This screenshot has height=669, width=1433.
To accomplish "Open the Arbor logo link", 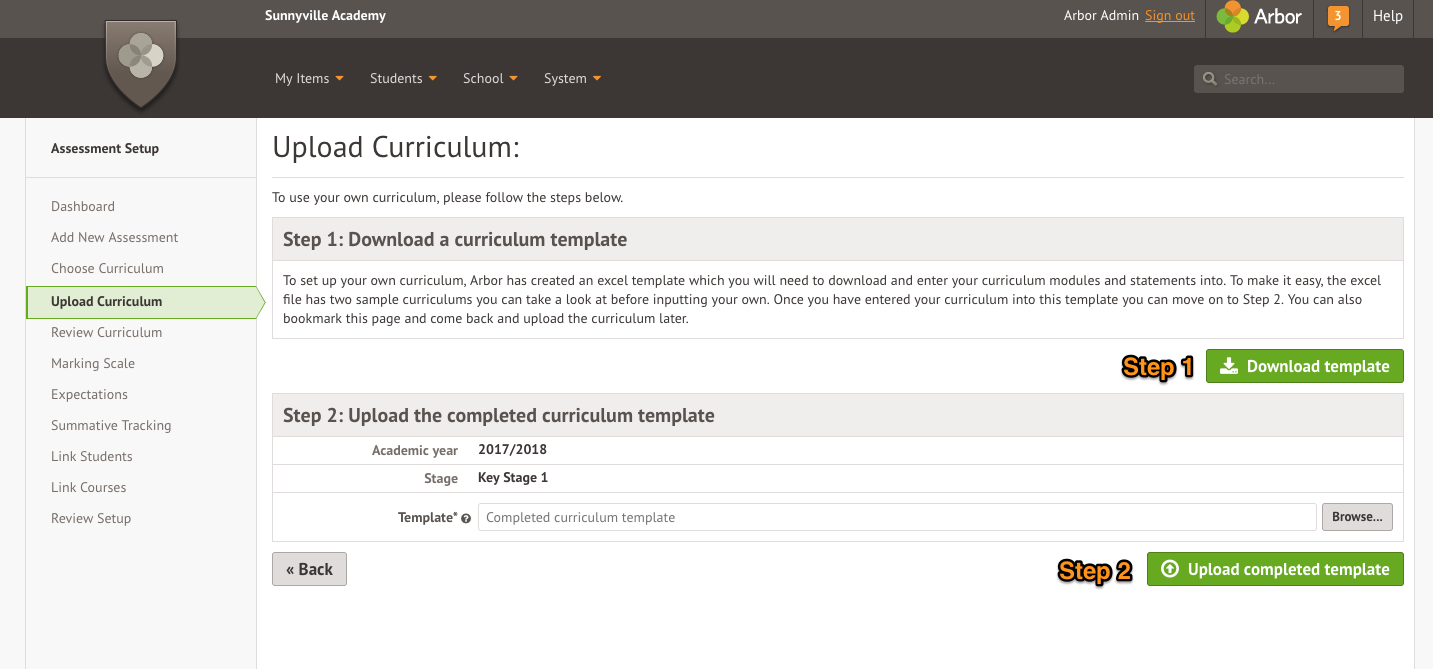I will coord(1259,17).
